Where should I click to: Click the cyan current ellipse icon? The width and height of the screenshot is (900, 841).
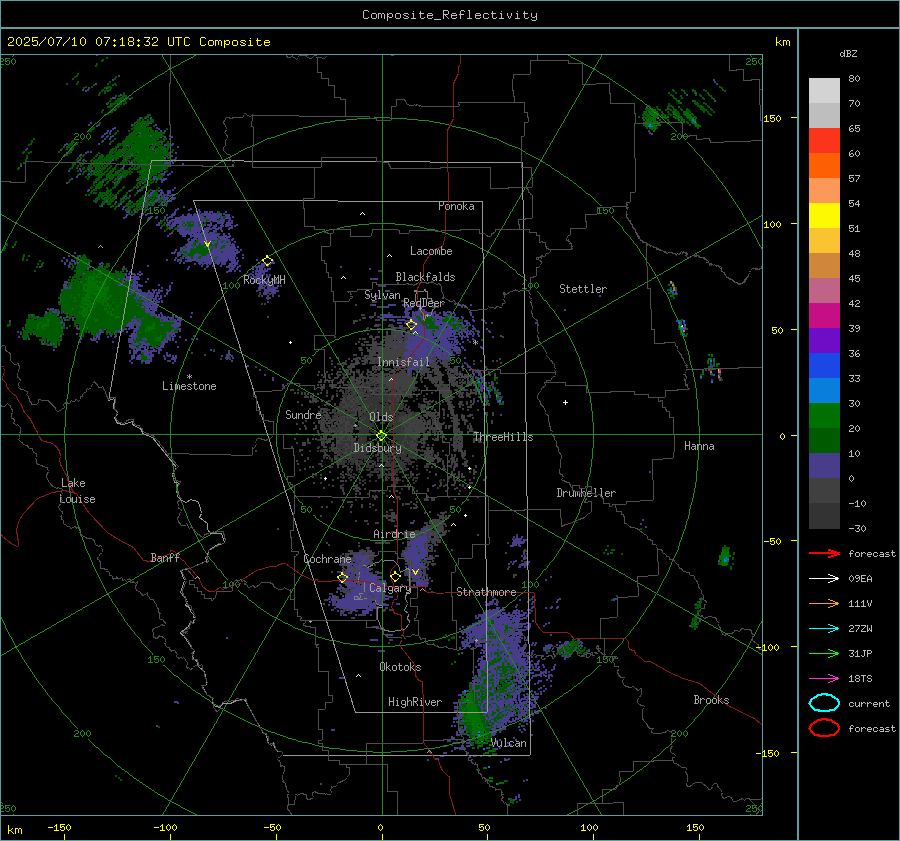coord(824,703)
